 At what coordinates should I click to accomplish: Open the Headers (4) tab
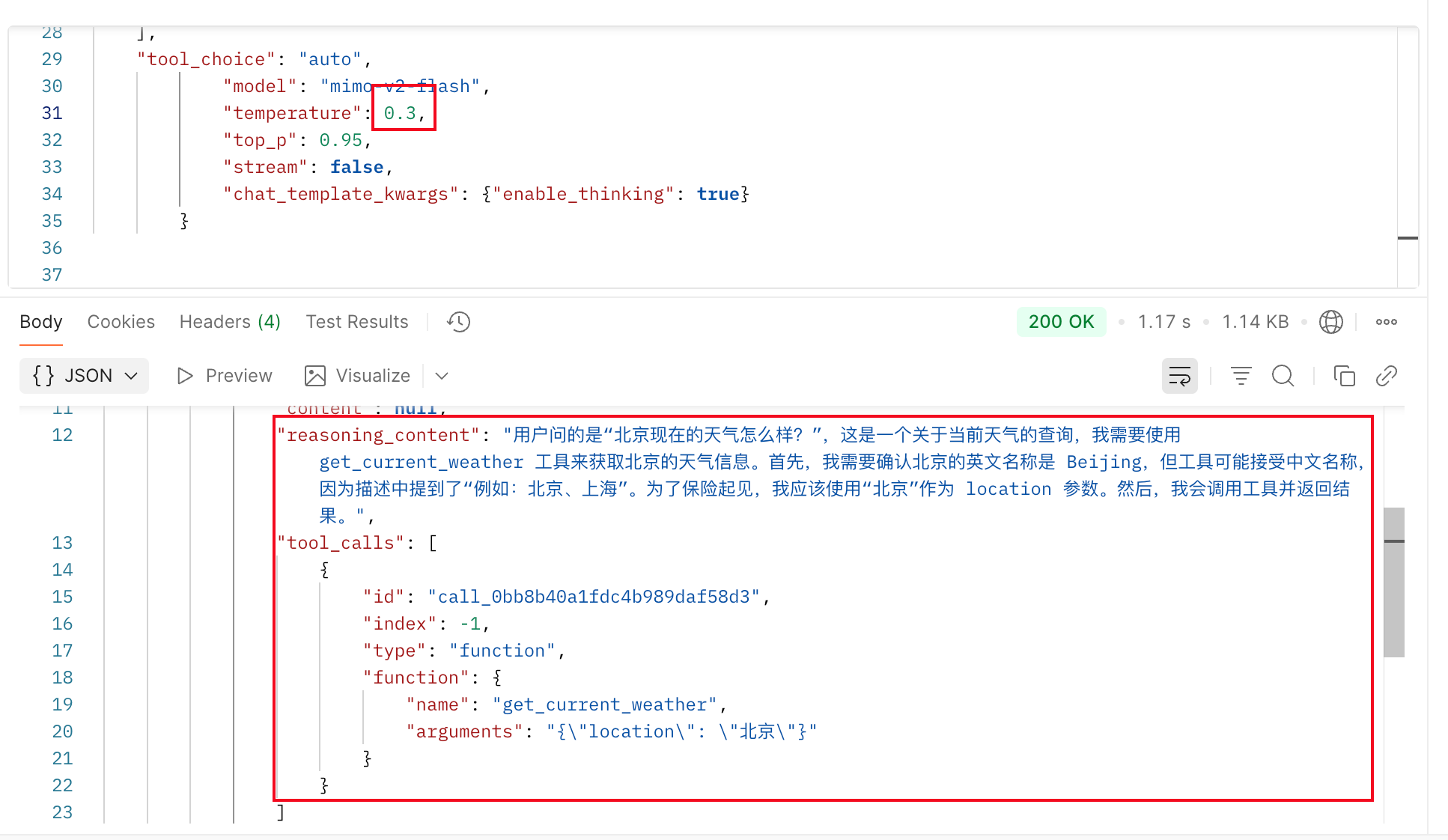[x=230, y=322]
